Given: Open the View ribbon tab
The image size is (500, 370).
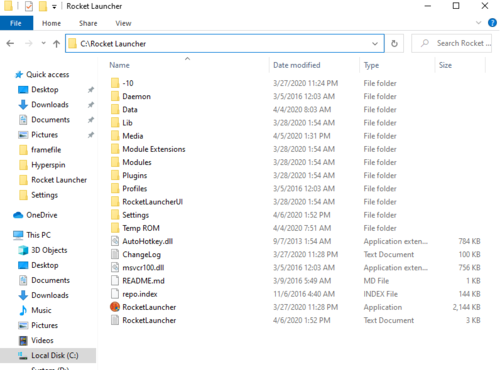Looking at the screenshot, I should 123,23.
